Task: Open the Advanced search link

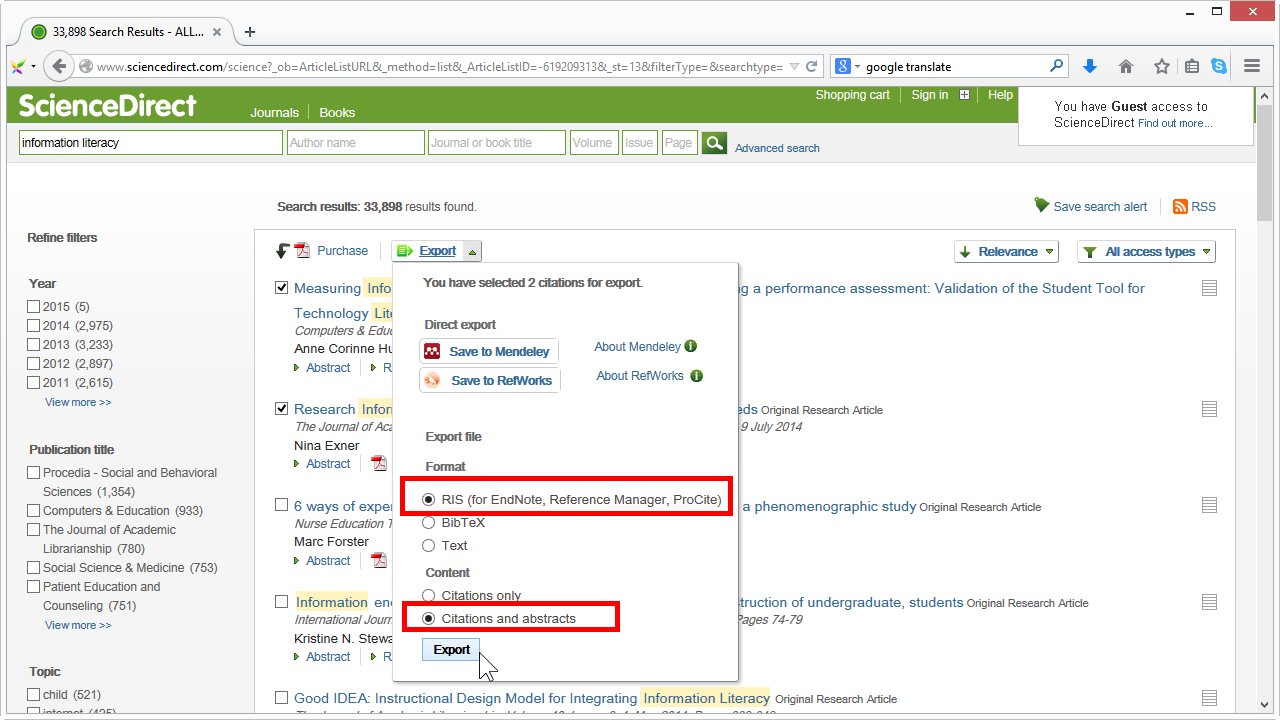Action: pyautogui.click(x=777, y=148)
